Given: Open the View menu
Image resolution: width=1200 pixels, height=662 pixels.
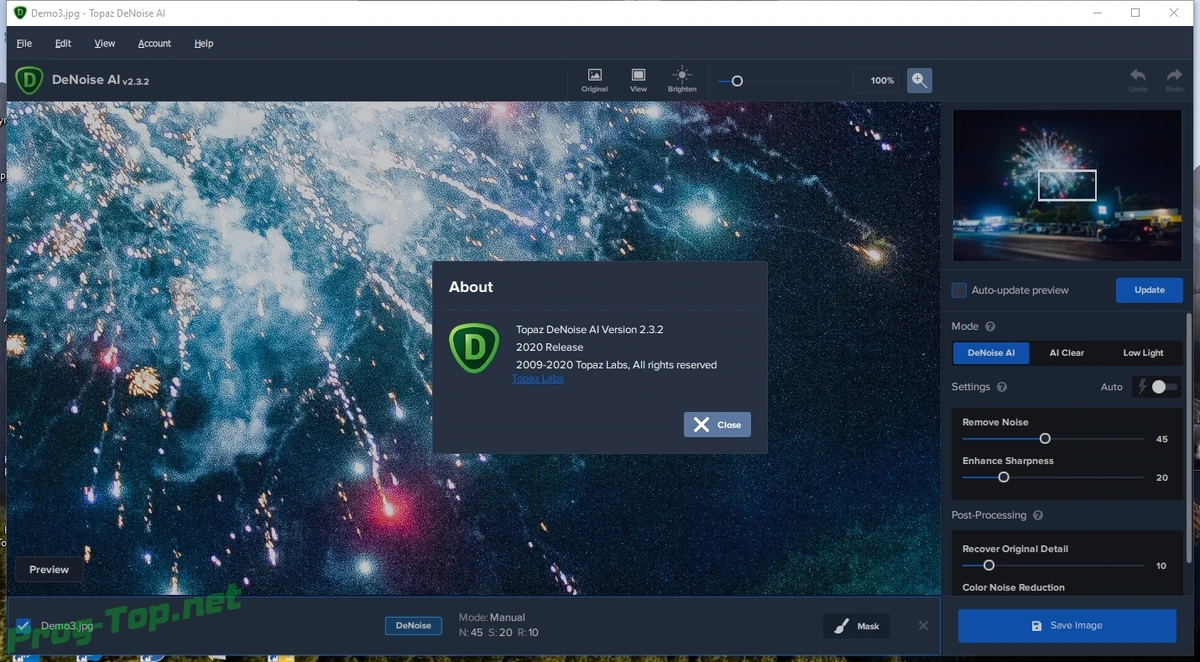Looking at the screenshot, I should (105, 43).
